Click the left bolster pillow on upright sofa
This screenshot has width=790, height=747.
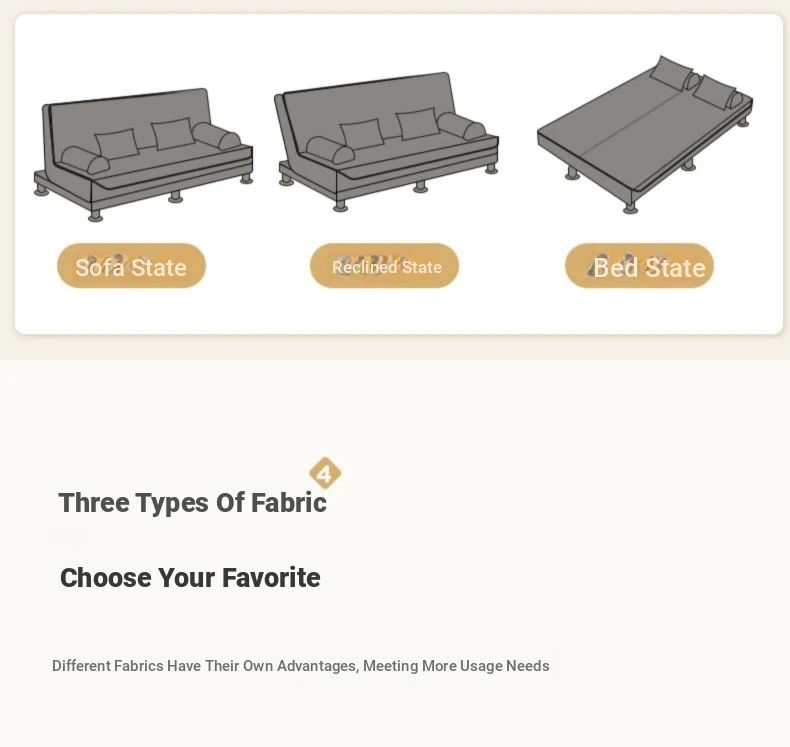coord(84,160)
